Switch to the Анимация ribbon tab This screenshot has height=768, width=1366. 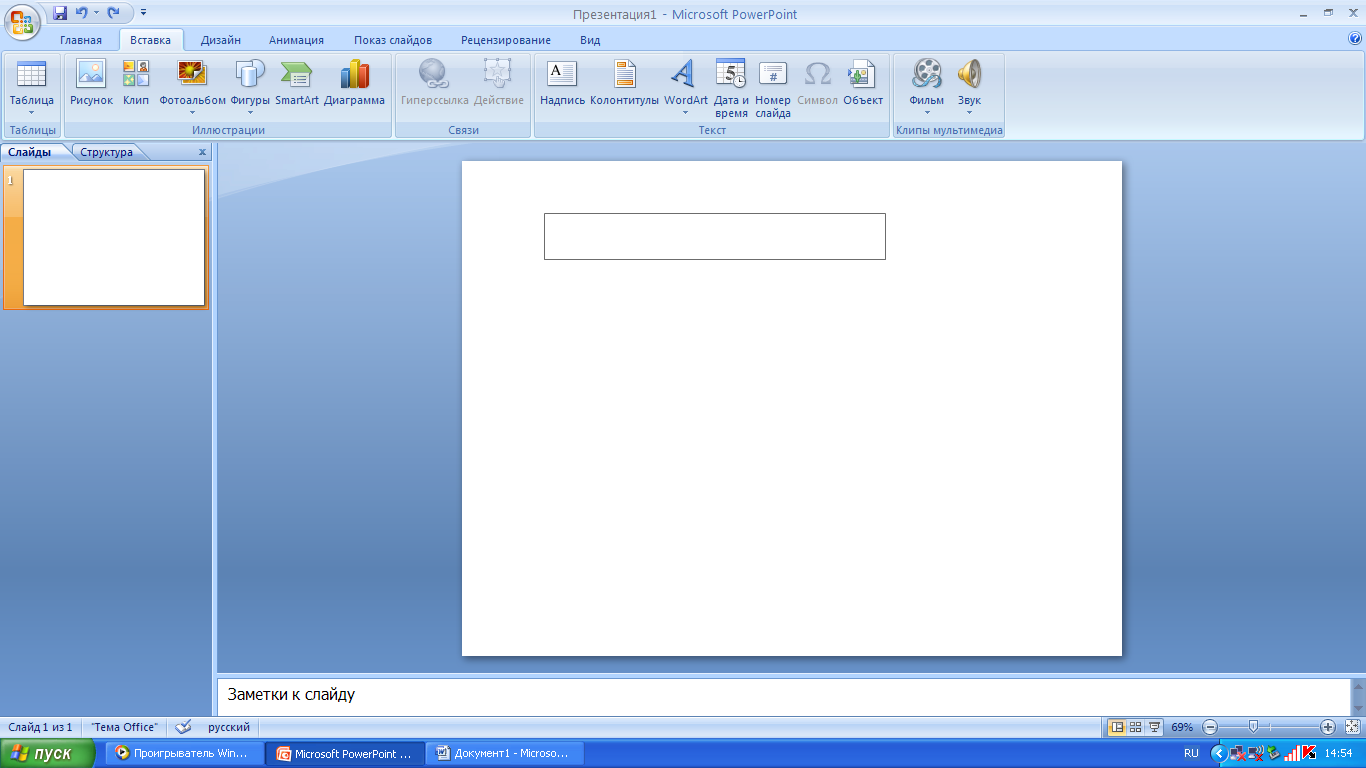296,40
